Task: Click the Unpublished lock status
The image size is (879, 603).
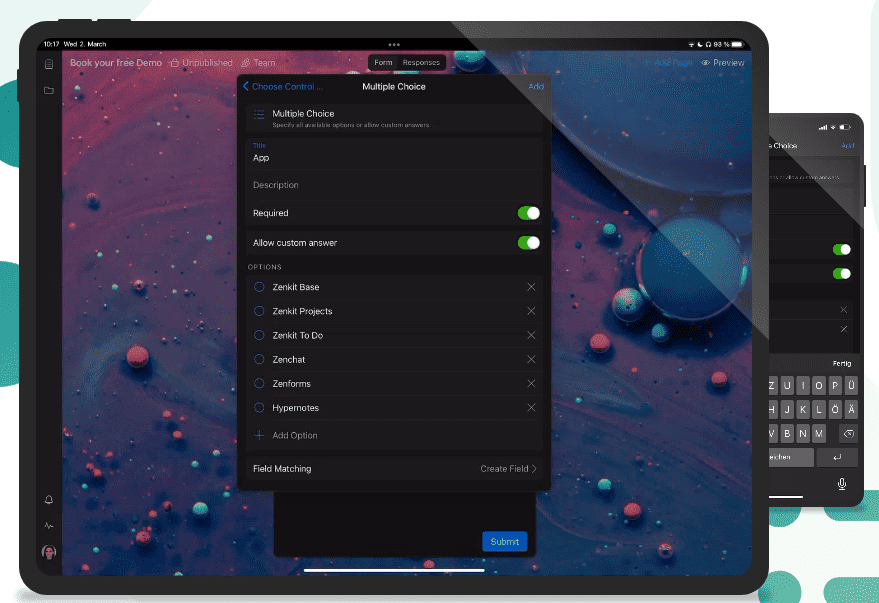Action: coord(202,63)
